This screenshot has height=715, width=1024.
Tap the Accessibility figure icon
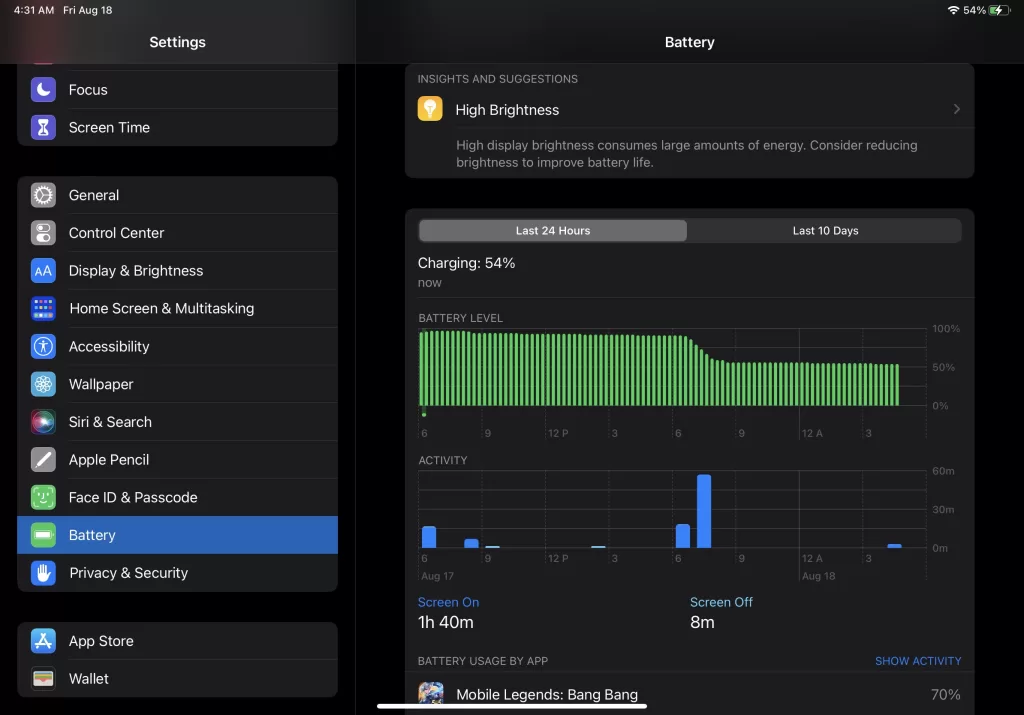tap(43, 346)
